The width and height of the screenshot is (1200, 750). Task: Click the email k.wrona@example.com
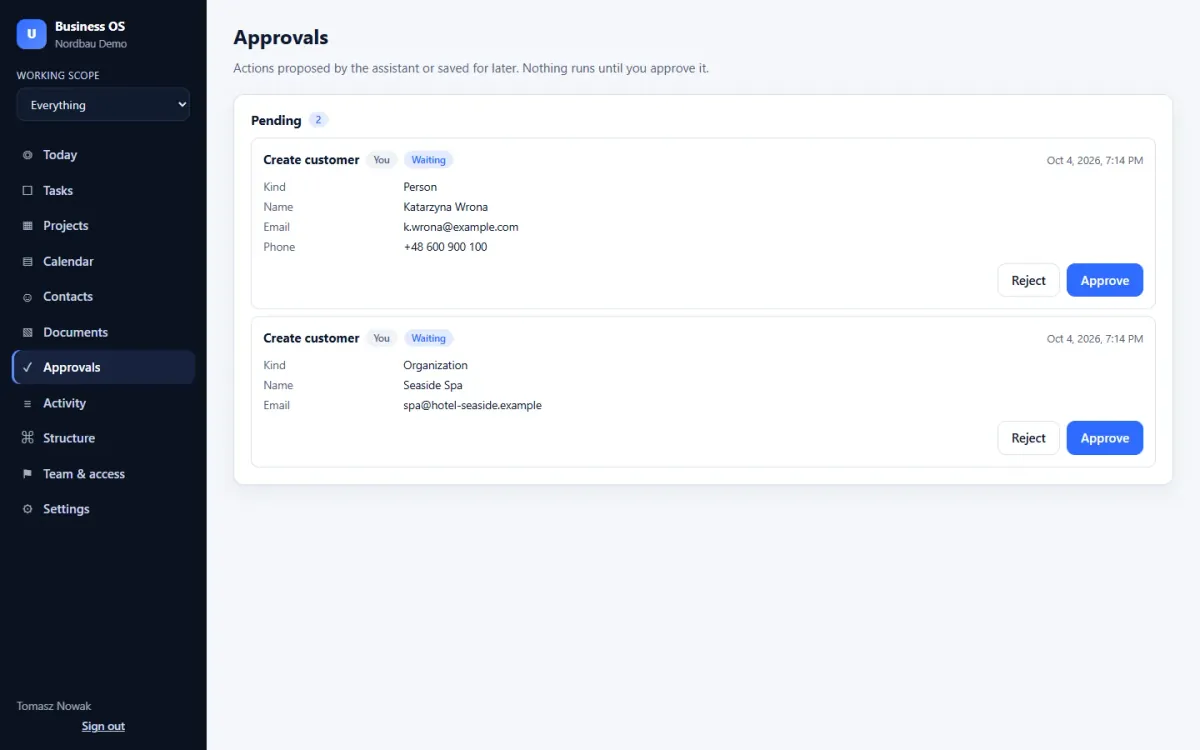click(x=461, y=227)
